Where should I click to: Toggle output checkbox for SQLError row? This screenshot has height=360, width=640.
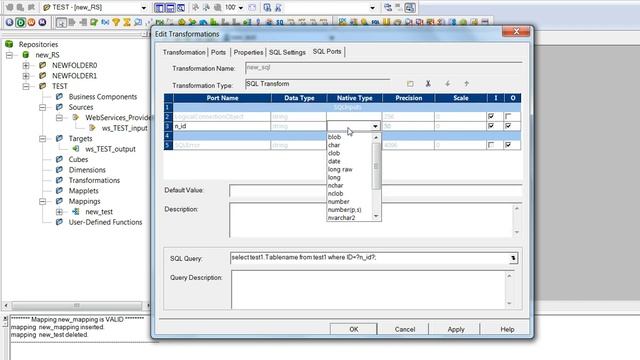[508, 145]
